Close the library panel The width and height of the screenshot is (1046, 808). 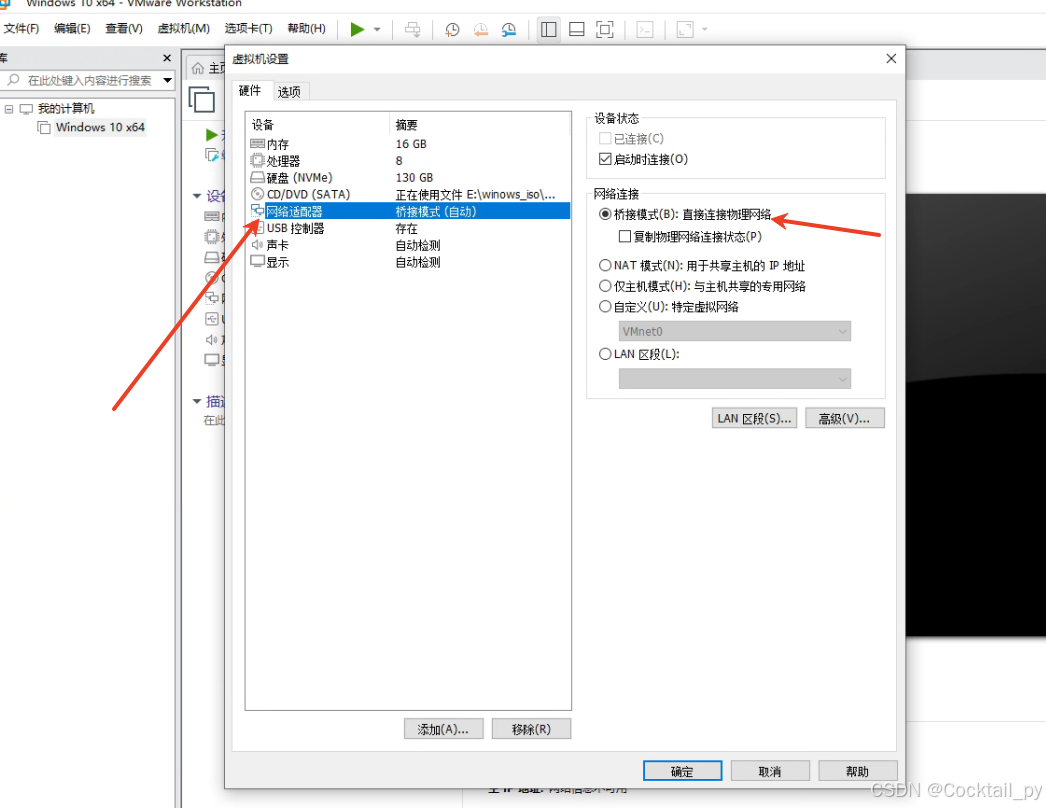(167, 58)
